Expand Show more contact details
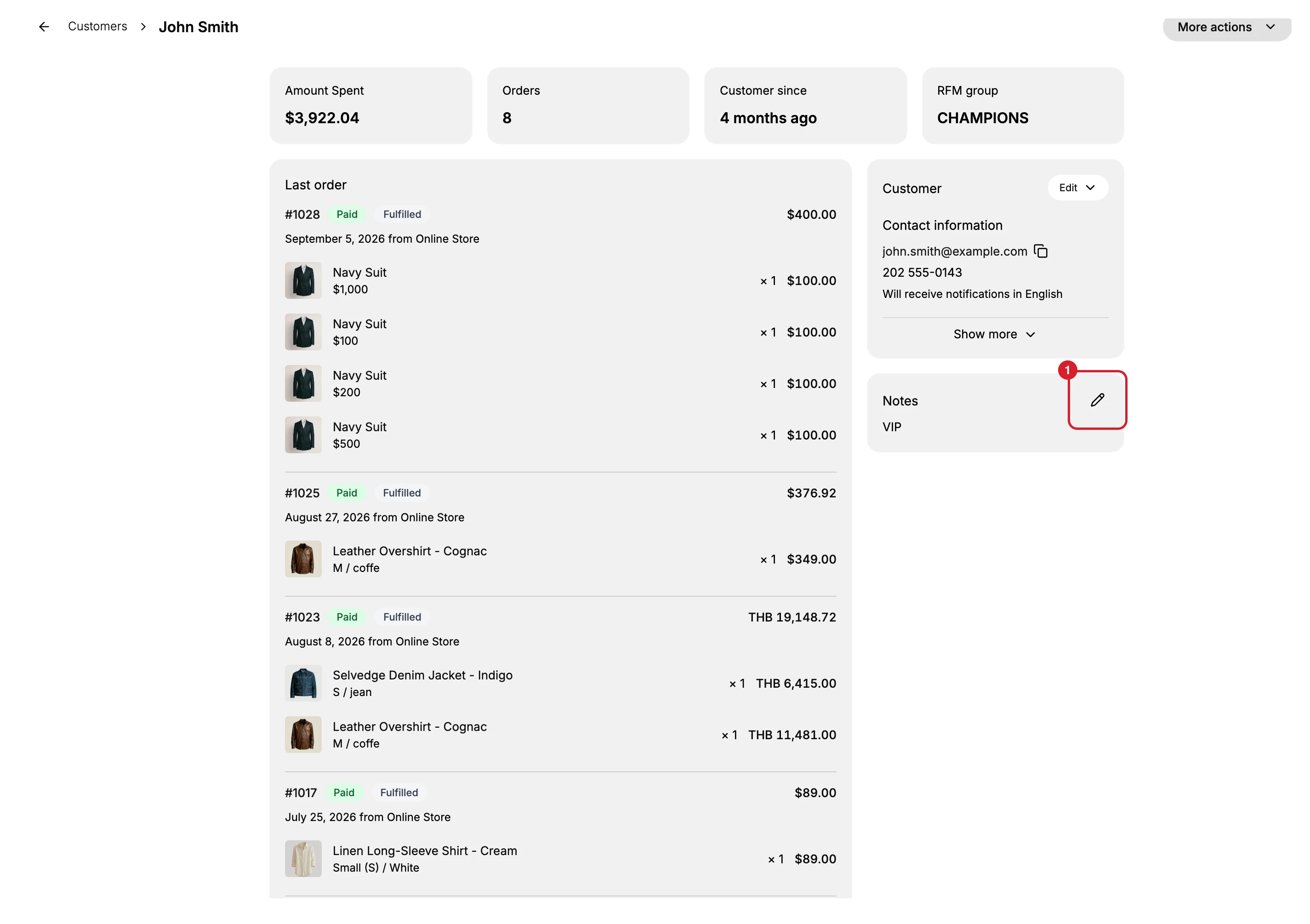 pyautogui.click(x=995, y=335)
